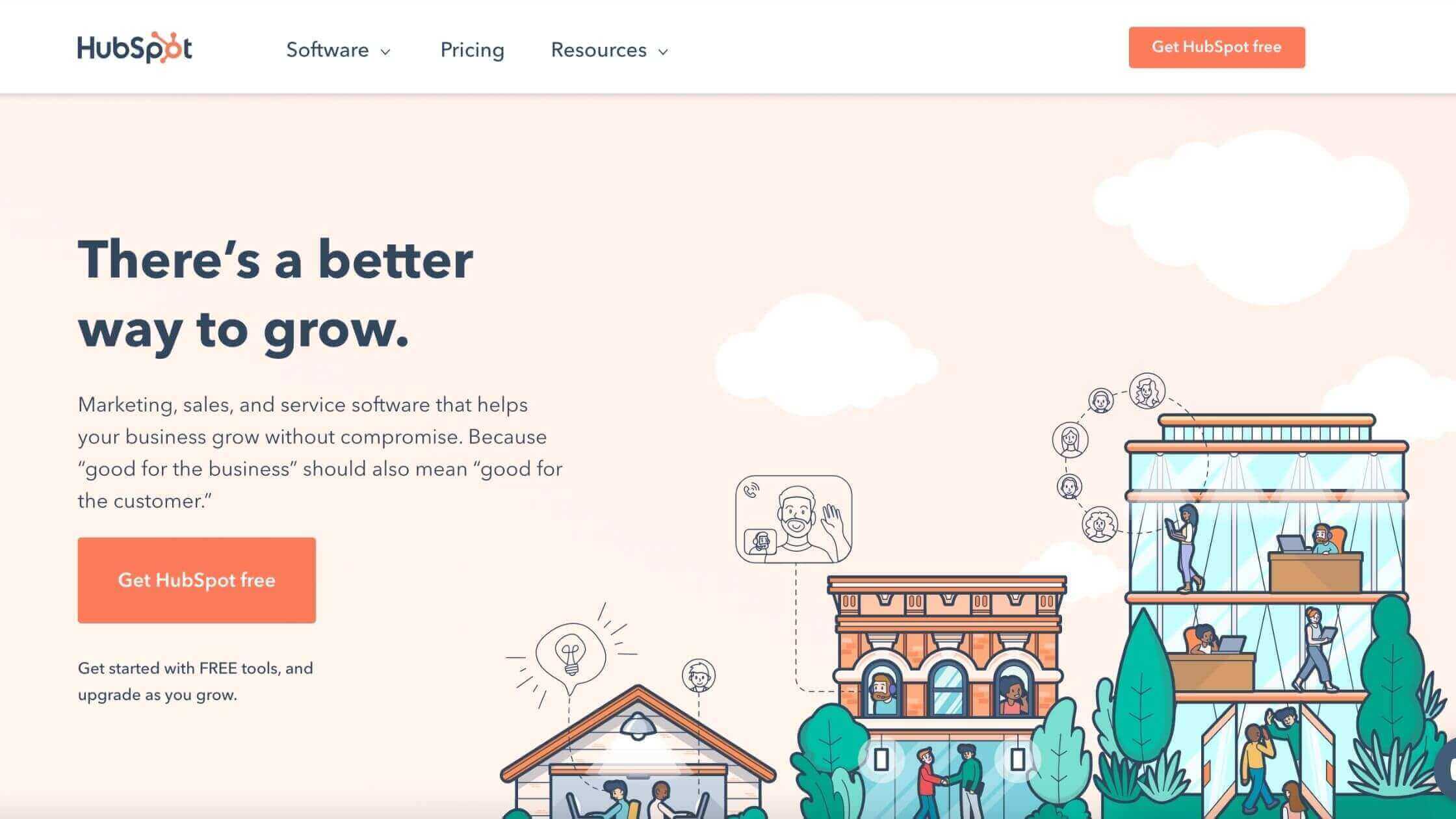Click the large hero Get HubSpot free button
Screen dimensions: 1456x819
(x=197, y=580)
